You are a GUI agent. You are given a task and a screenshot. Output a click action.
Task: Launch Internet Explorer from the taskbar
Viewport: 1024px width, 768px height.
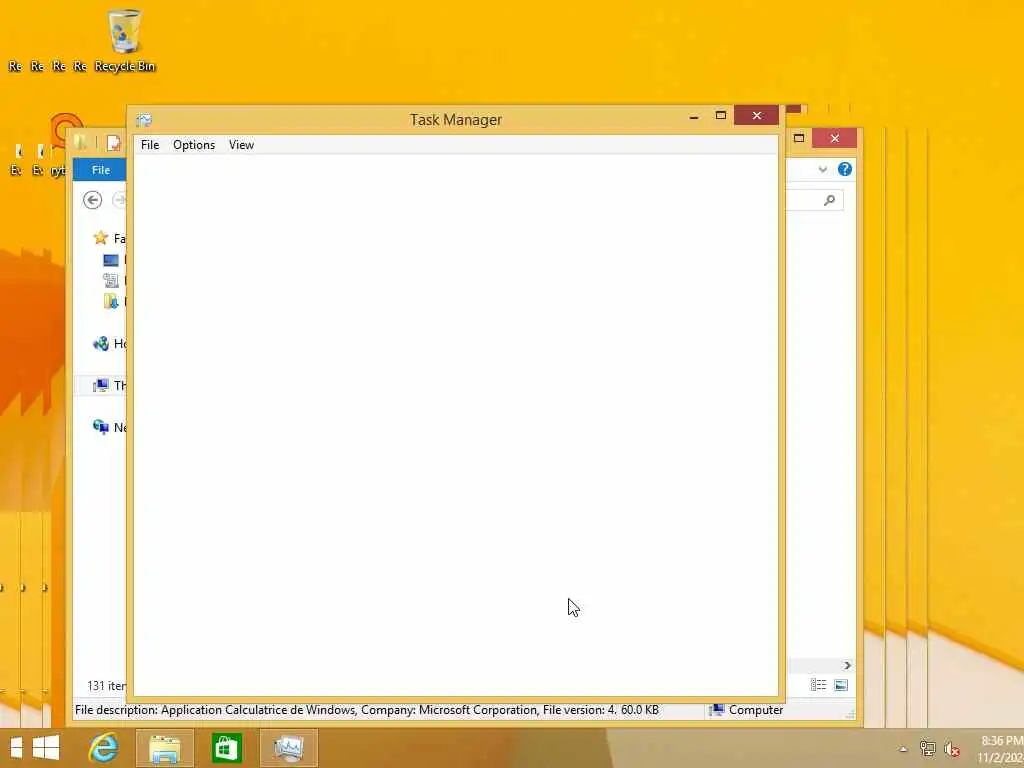103,748
